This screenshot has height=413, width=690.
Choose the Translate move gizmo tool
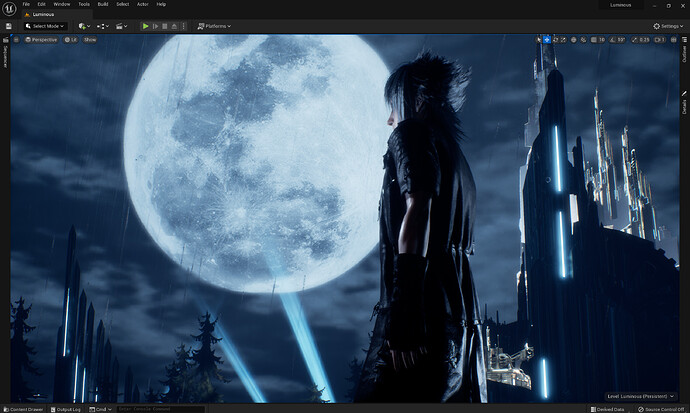click(x=547, y=40)
